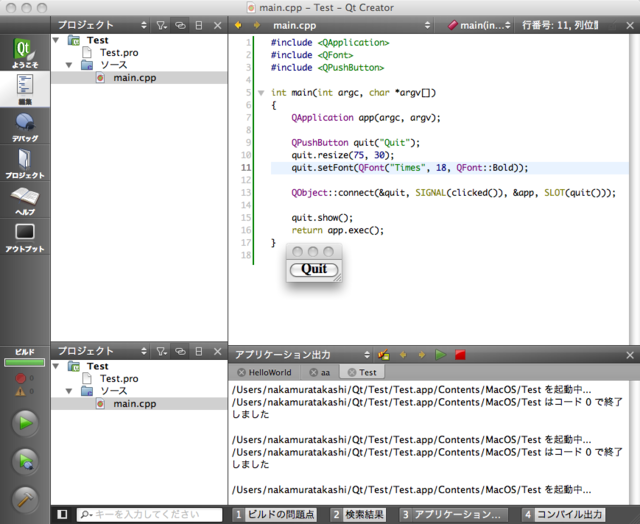This screenshot has width=640, height=524.
Task: Close the top project pane
Action: pyautogui.click(x=218, y=25)
